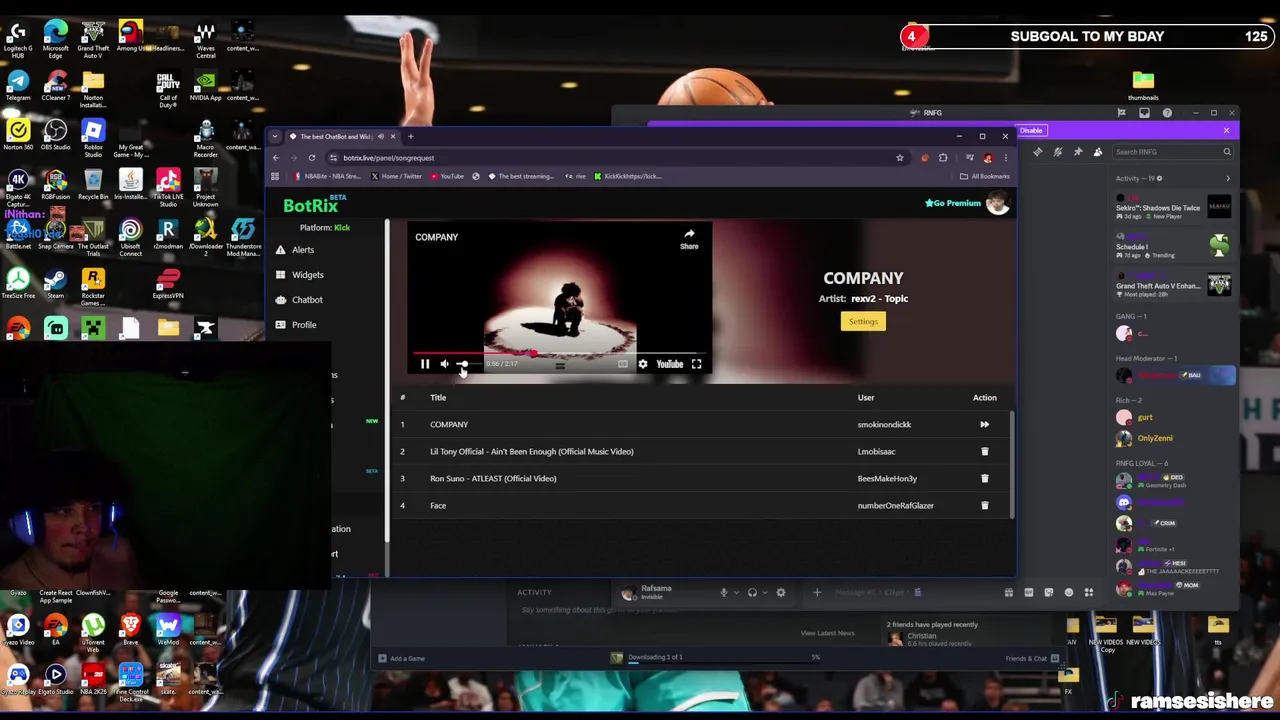
Task: Open Recycle Bin on desktop
Action: (x=92, y=184)
